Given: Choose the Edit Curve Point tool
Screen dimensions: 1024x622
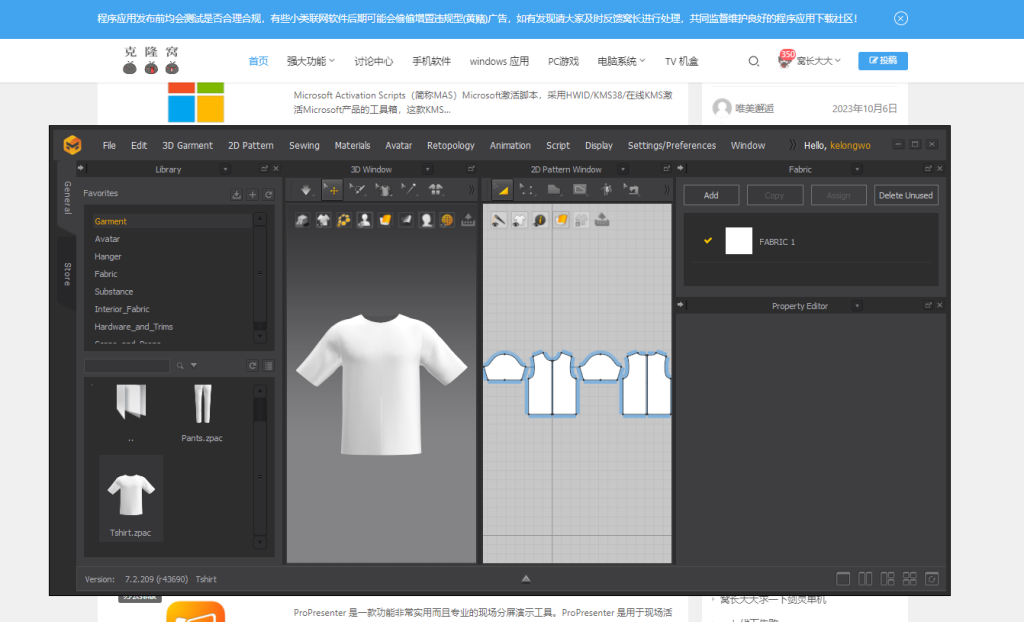Looking at the screenshot, I should (x=526, y=190).
